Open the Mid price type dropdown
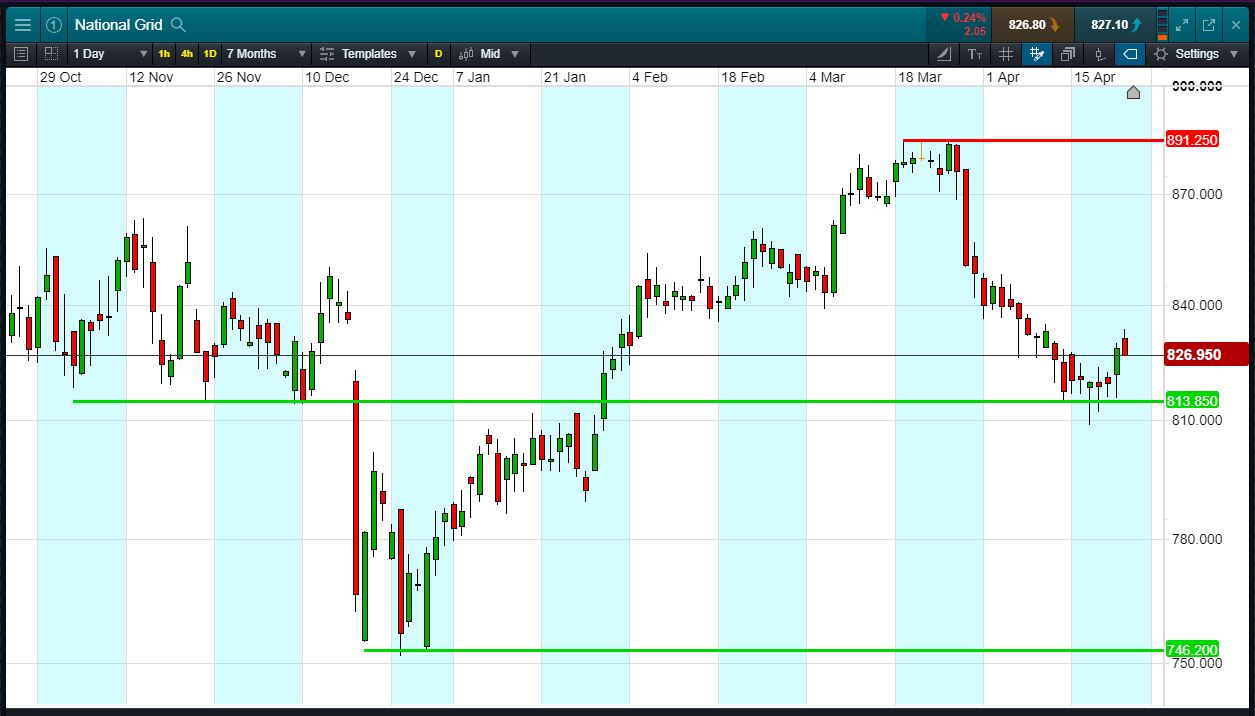 click(489, 54)
